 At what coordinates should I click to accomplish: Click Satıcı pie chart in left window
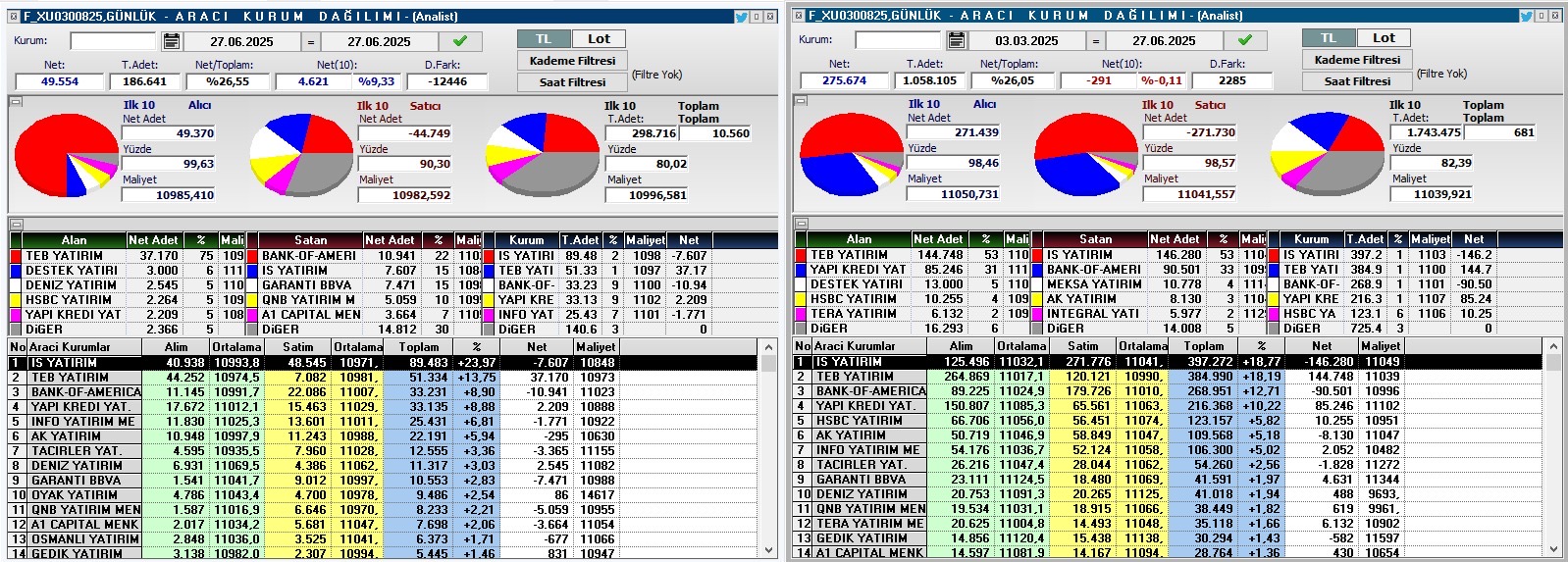tap(300, 155)
